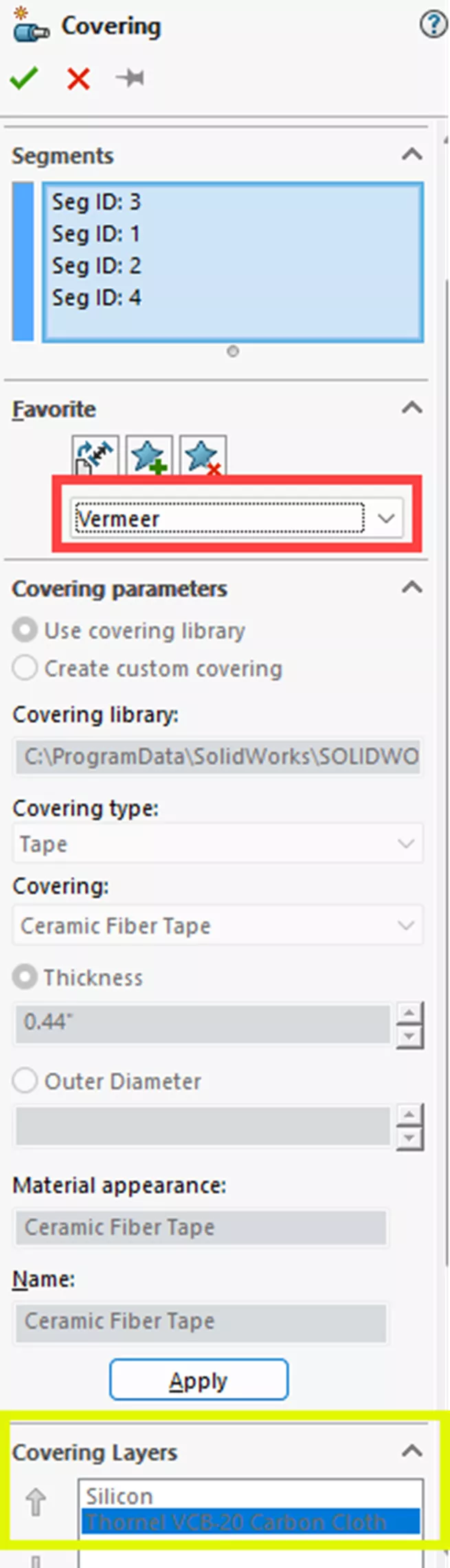Pin the Covering PropertyManager

click(x=131, y=78)
